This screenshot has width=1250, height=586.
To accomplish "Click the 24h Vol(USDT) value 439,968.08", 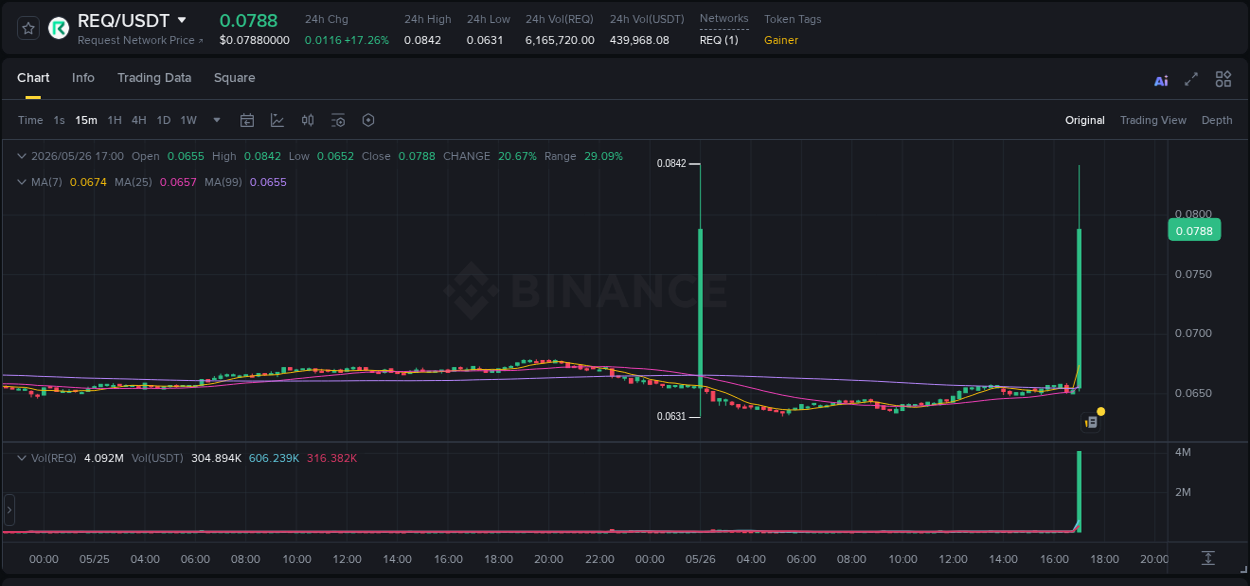I will [x=639, y=40].
